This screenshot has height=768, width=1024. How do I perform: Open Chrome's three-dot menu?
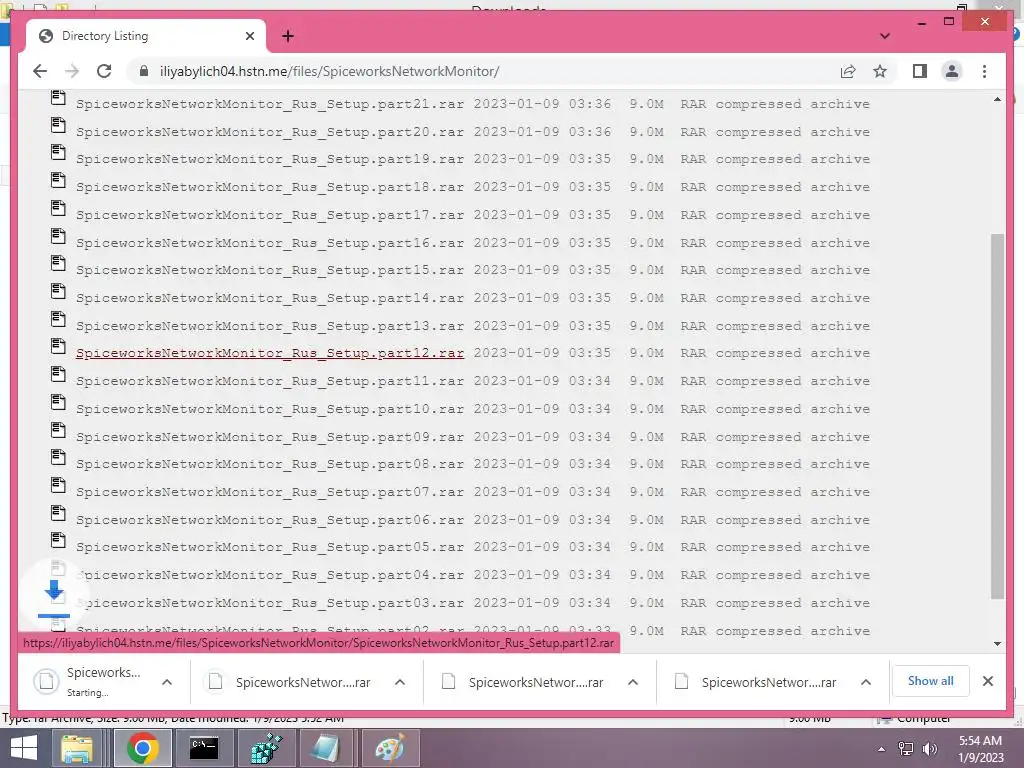(984, 71)
